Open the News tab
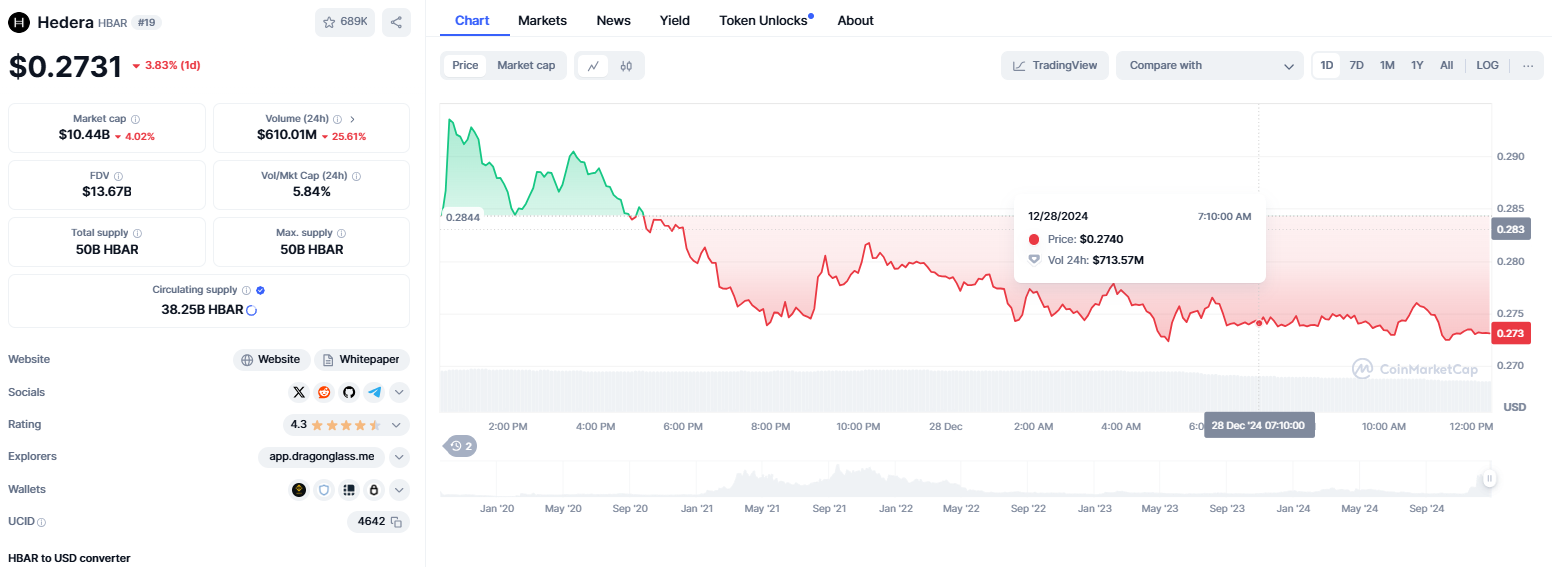This screenshot has height=567, width=1552. tap(613, 20)
